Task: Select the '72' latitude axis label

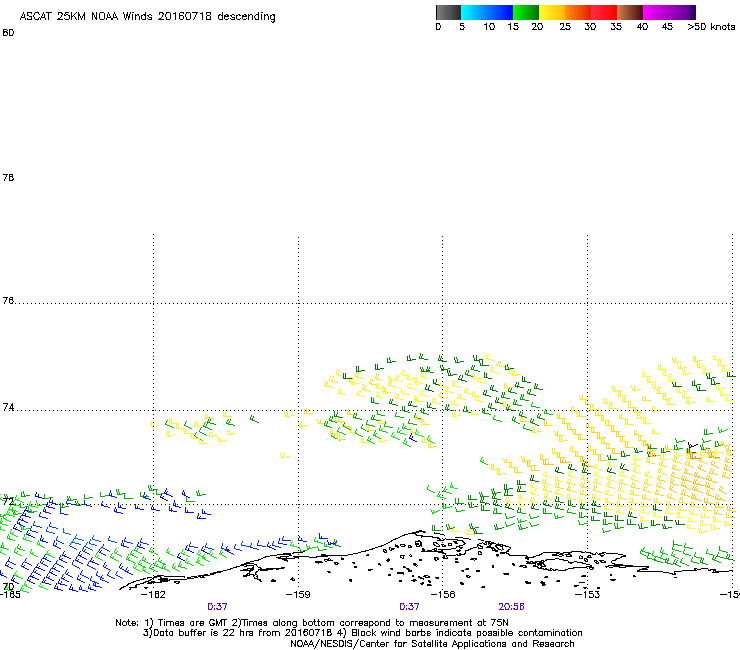Action: click(x=8, y=501)
